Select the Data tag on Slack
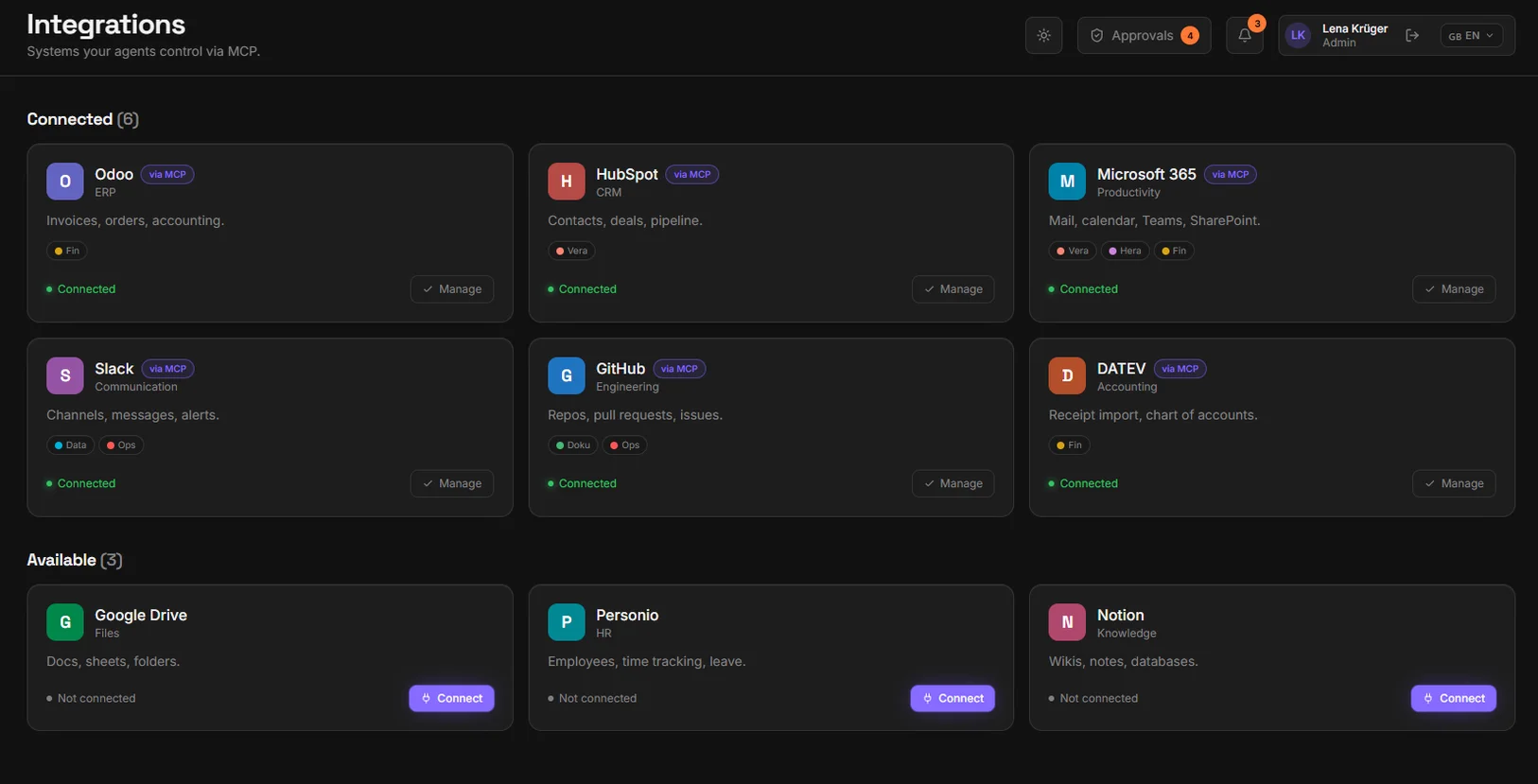Viewport: 1538px width, 784px height. click(x=71, y=445)
